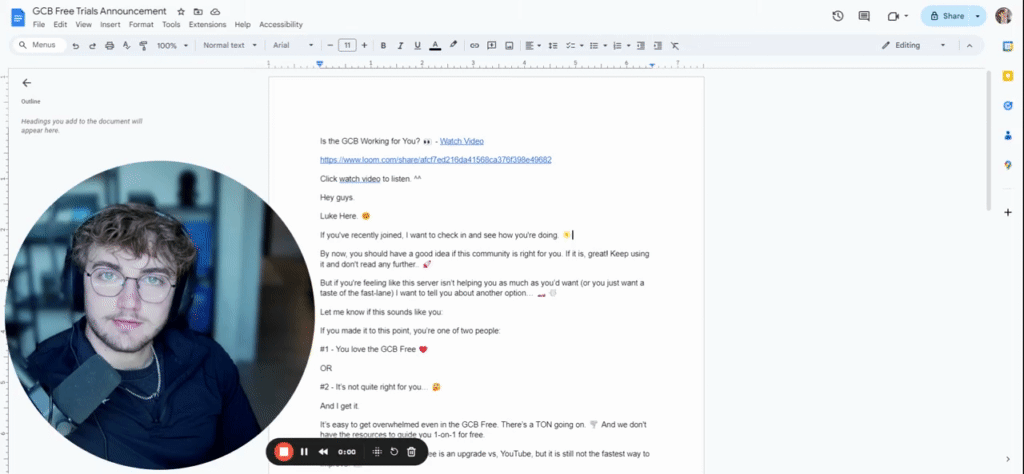
Task: Click the insert image icon
Action: [x=509, y=46]
